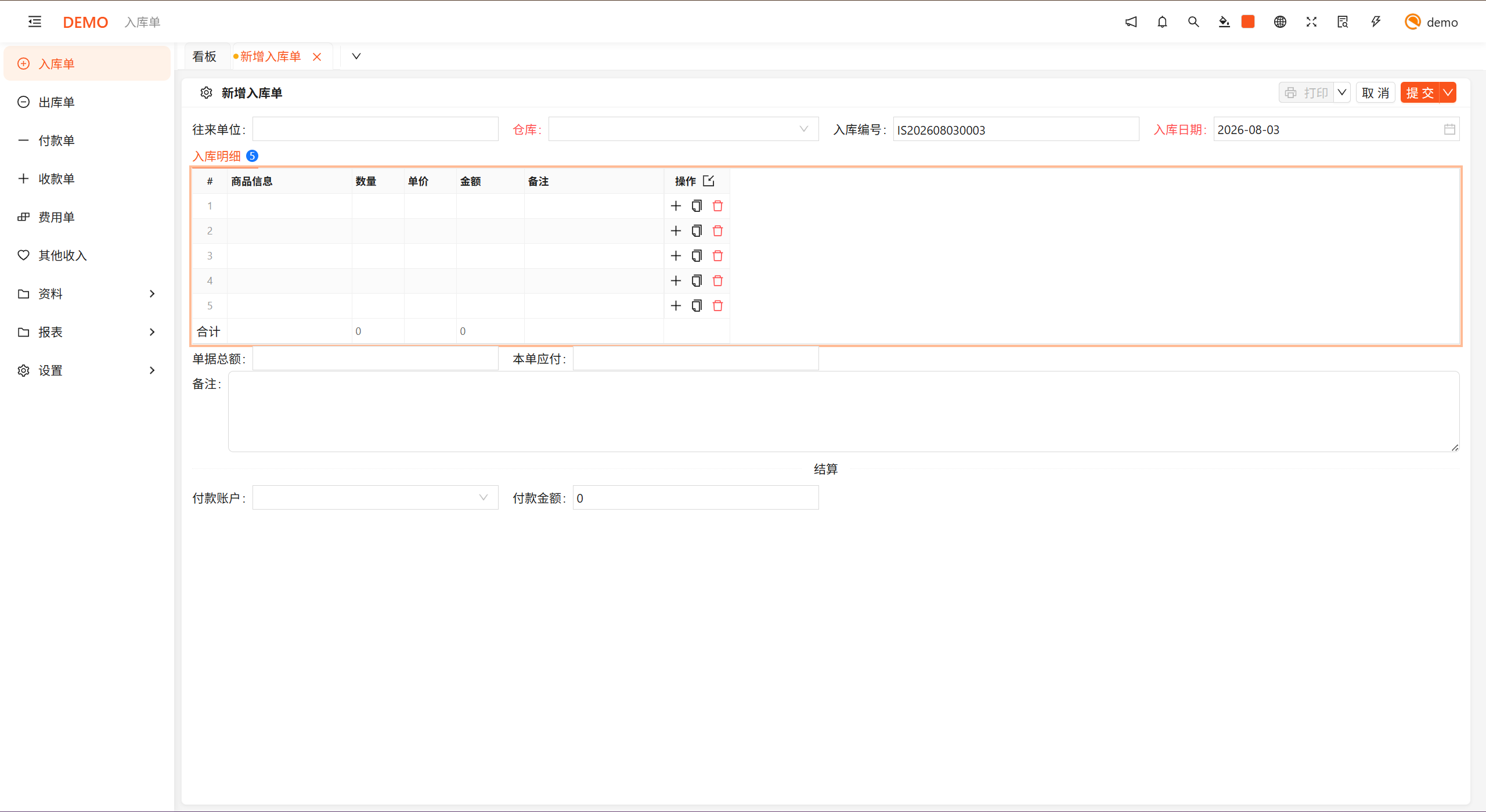The image size is (1486, 812).
Task: Open the form settings gear icon
Action: click(206, 93)
